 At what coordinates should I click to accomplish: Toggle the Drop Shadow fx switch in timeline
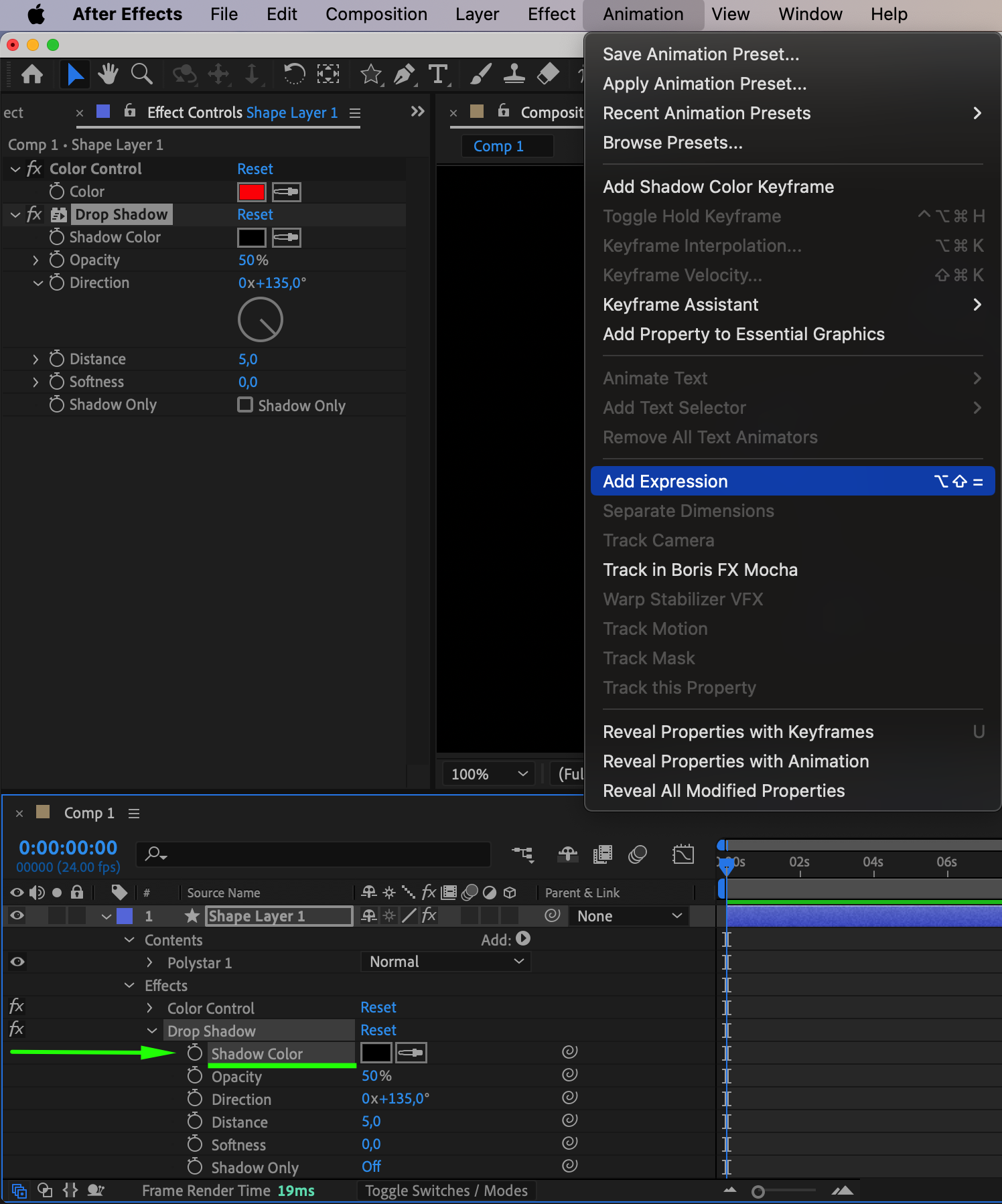pyautogui.click(x=16, y=1029)
